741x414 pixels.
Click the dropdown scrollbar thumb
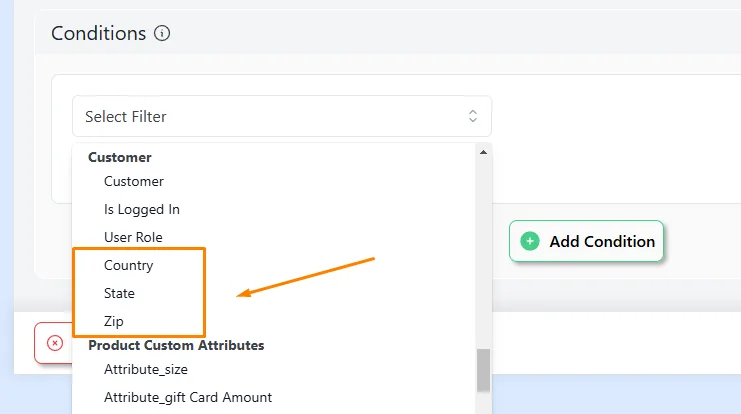point(483,371)
